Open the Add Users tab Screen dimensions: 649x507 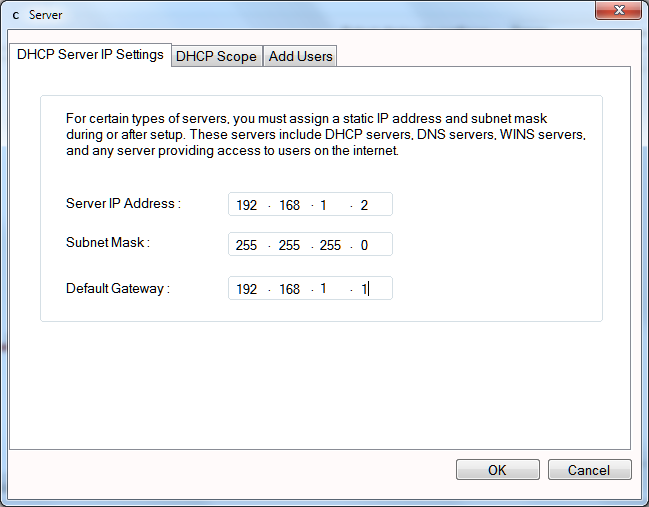[x=300, y=56]
